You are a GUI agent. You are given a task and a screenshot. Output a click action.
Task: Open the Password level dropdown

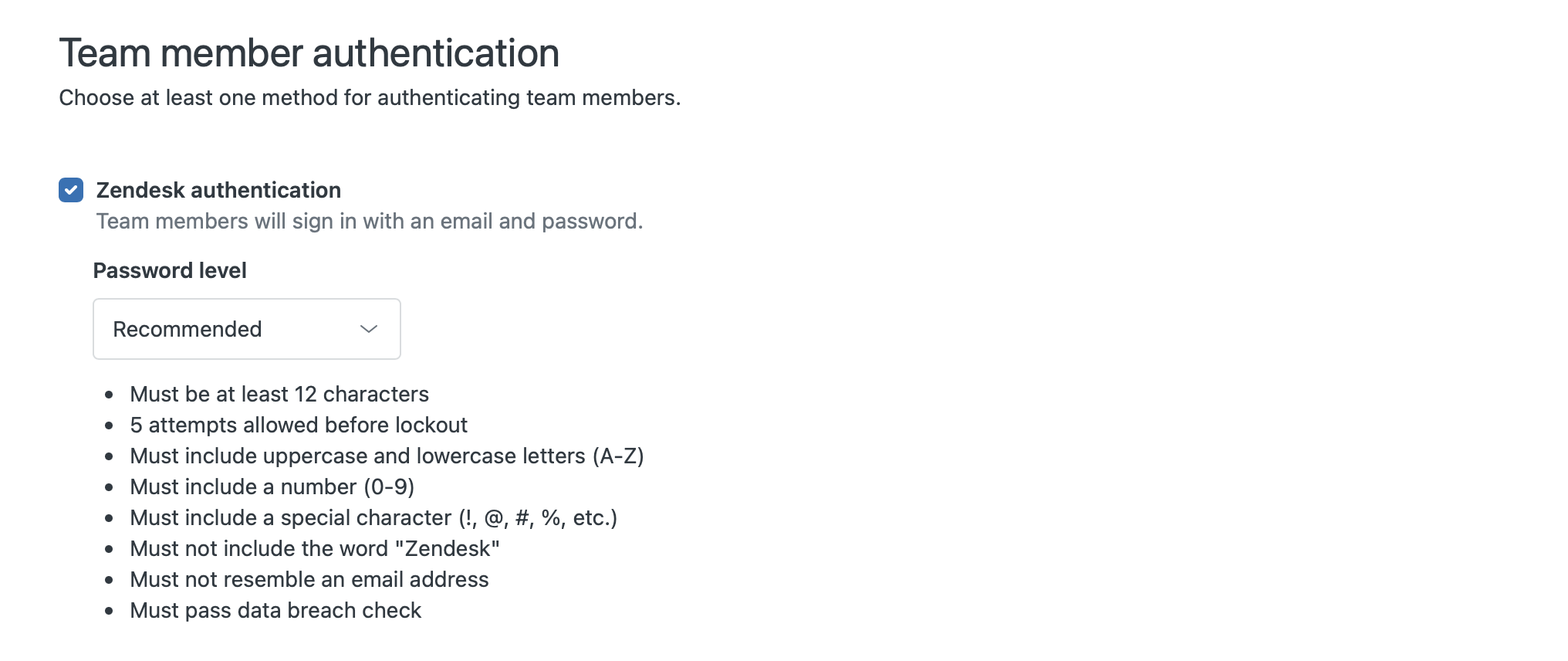[246, 329]
